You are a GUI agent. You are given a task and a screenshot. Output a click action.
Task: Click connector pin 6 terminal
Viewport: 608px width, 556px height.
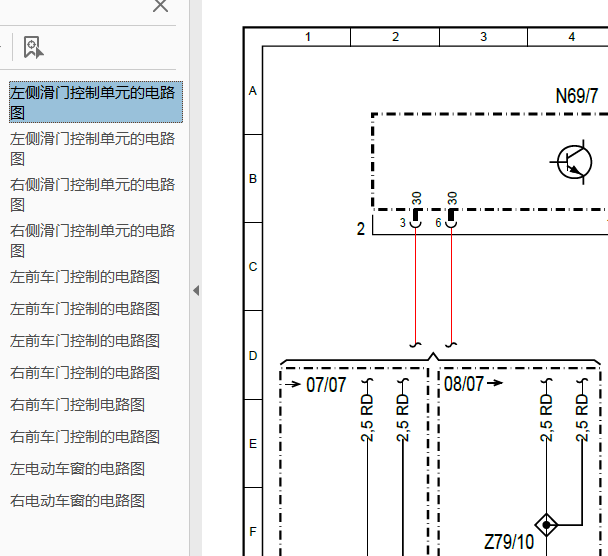(x=451, y=219)
